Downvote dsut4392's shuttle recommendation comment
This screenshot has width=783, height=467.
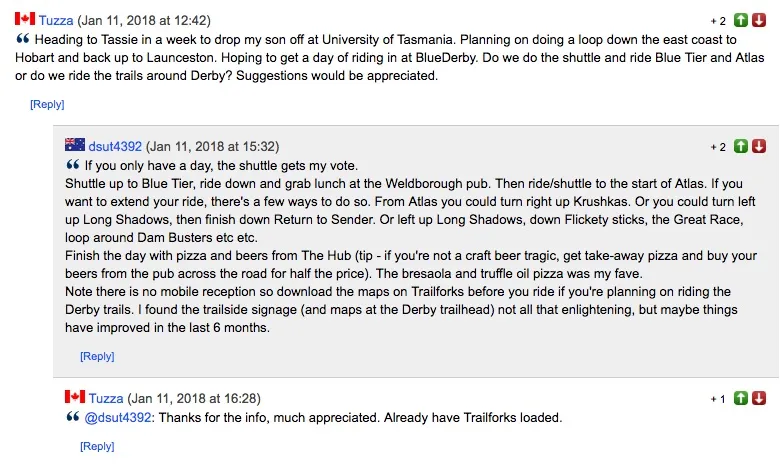pyautogui.click(x=759, y=147)
